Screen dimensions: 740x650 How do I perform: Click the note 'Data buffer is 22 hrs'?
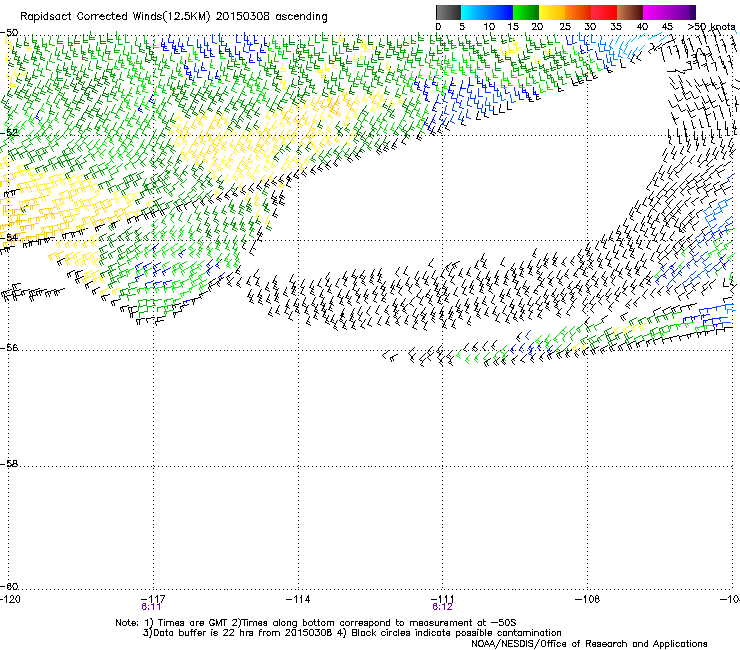202,633
